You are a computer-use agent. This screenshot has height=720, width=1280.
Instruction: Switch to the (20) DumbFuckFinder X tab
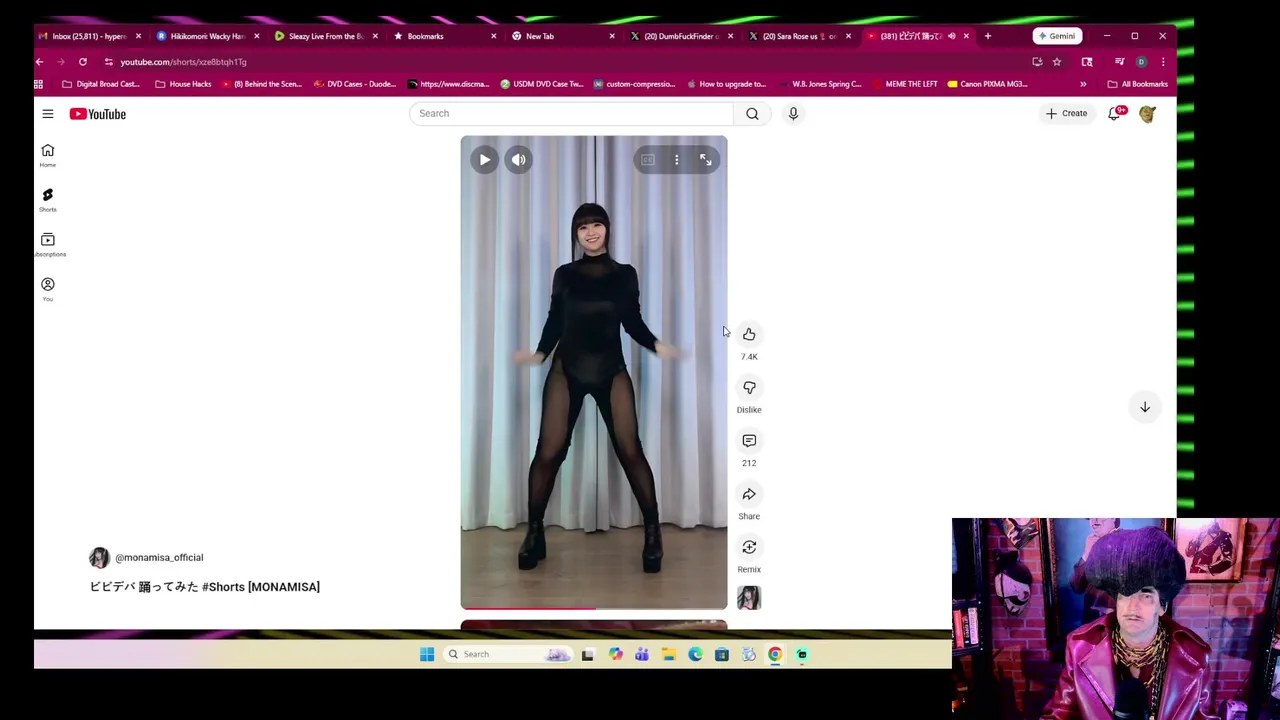click(681, 36)
